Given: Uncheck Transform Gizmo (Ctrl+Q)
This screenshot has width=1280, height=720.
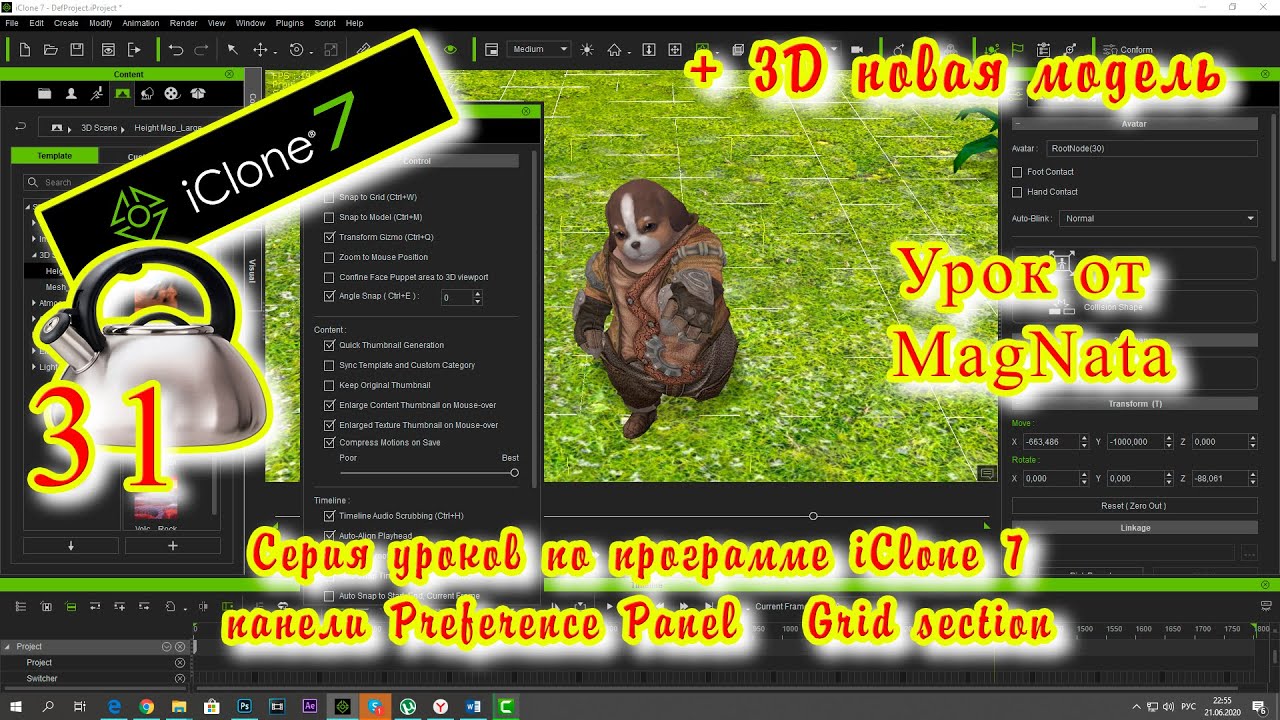Looking at the screenshot, I should [330, 237].
